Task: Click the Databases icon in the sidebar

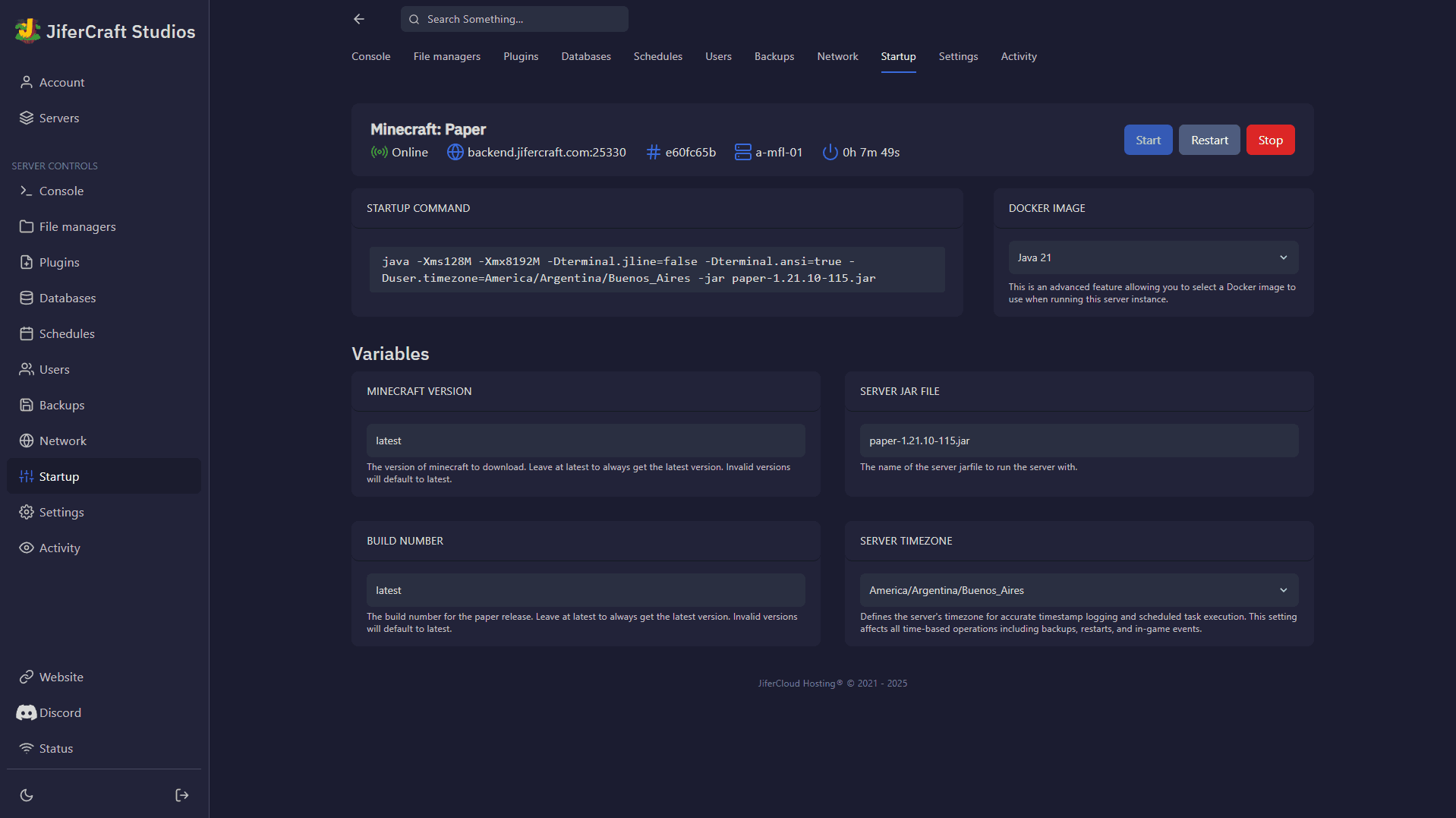Action: pos(27,298)
